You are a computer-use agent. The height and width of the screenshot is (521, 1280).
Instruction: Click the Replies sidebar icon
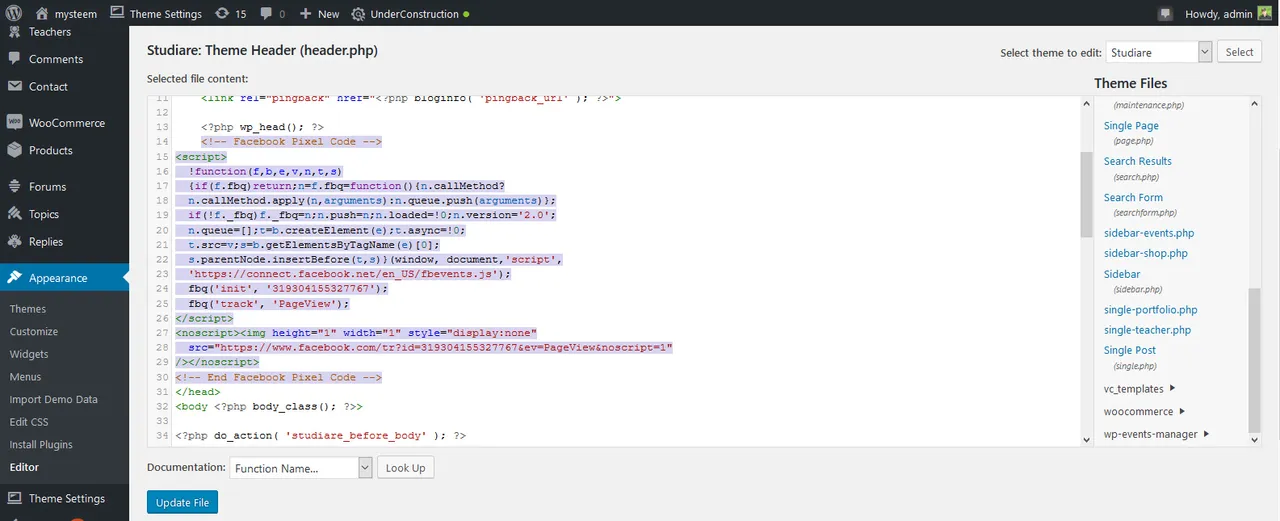coord(15,241)
